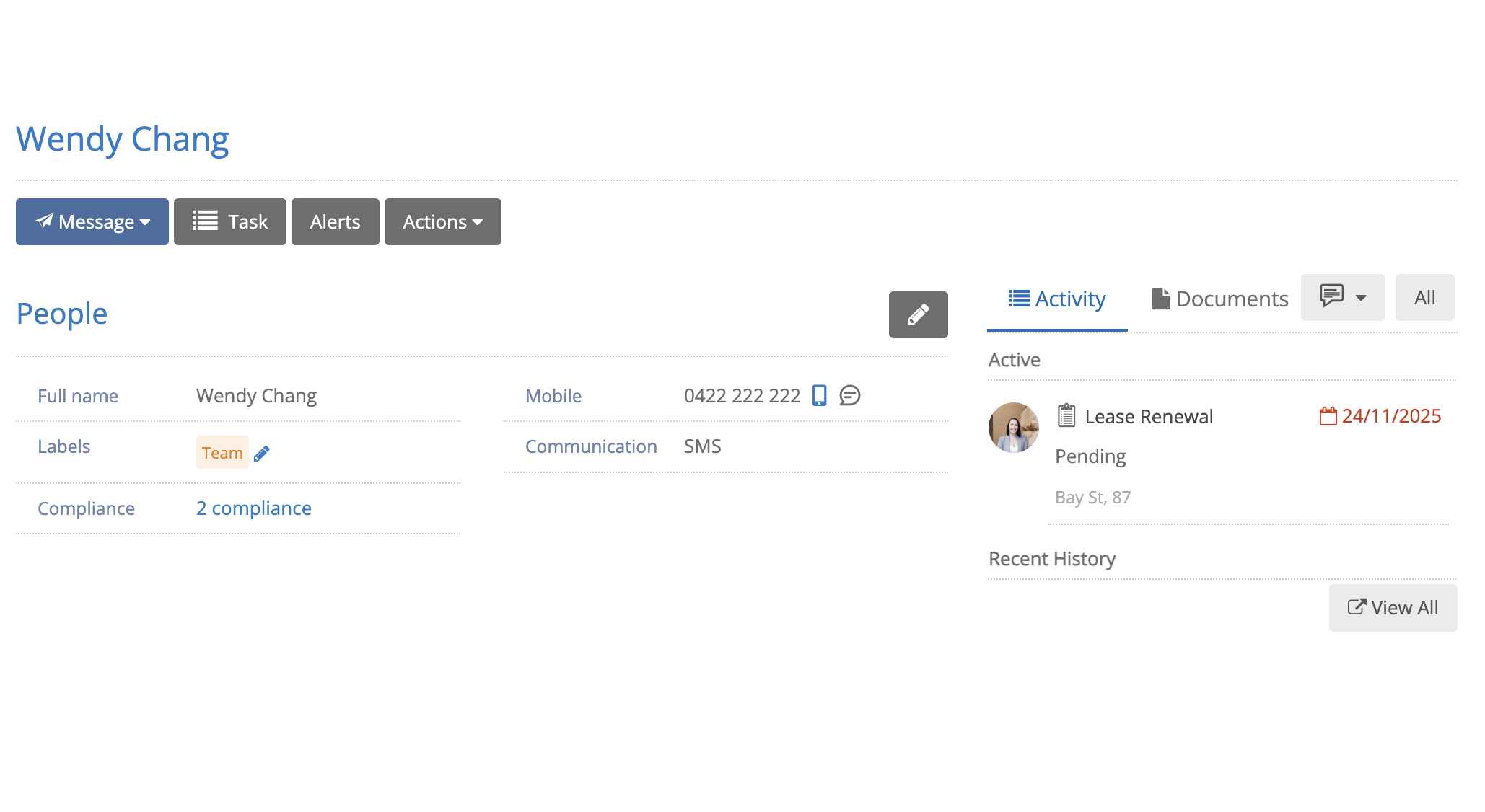The height and width of the screenshot is (812, 1485).
Task: Edit labels via the blue pencil icon
Action: point(262,453)
